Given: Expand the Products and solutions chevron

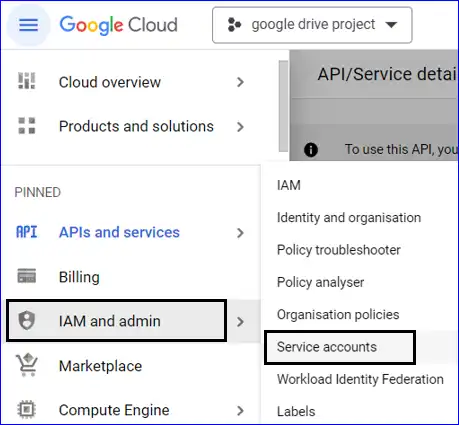Looking at the screenshot, I should click(240, 127).
